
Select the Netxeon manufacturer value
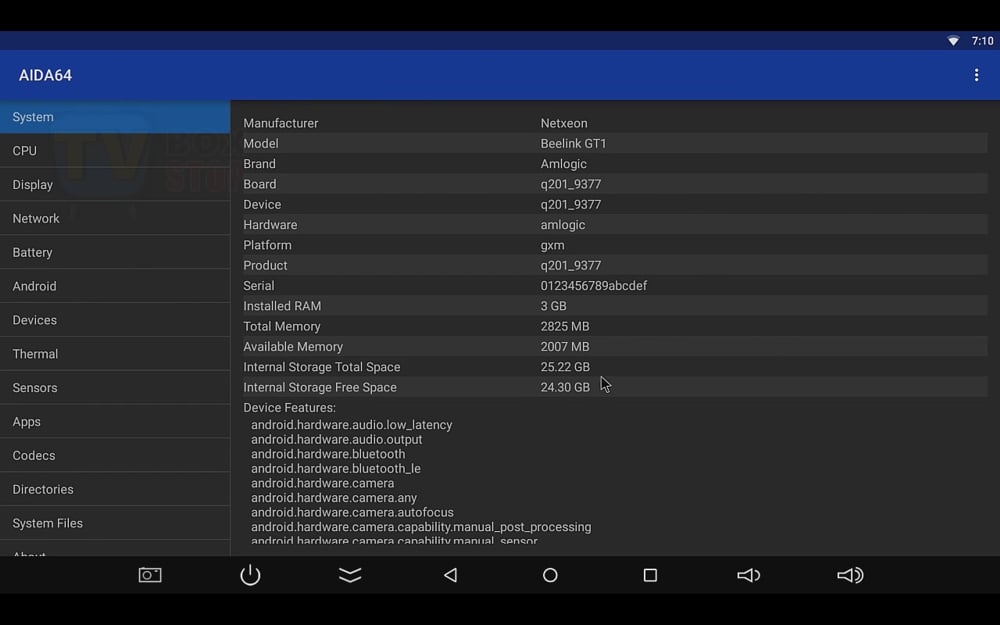[564, 123]
